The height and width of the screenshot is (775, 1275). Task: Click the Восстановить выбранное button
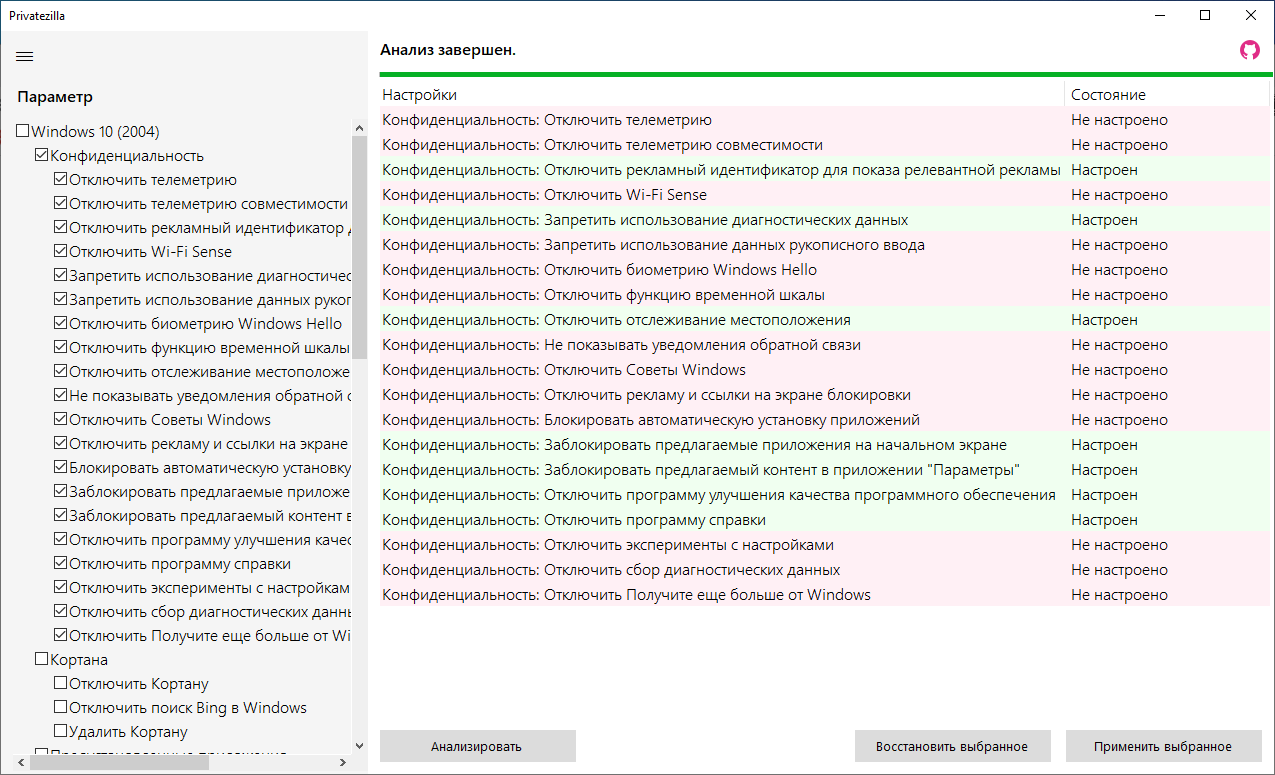coord(951,747)
